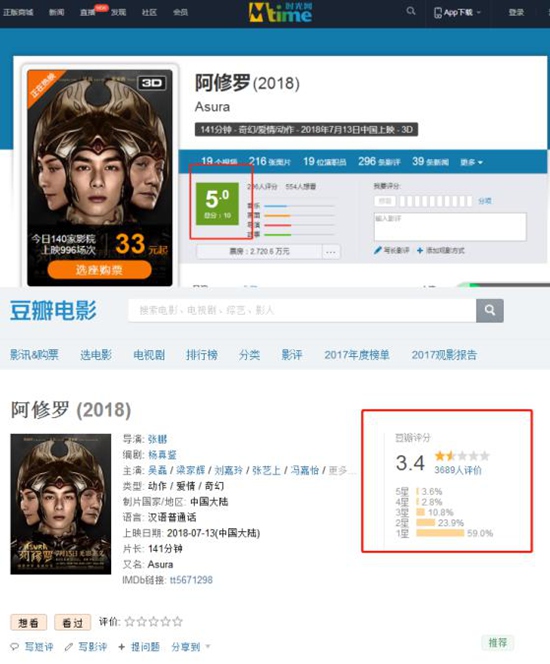Image resolution: width=550 pixels, height=664 pixels.
Task: Expand the App下载 dropdown arrow
Action: coord(479,12)
